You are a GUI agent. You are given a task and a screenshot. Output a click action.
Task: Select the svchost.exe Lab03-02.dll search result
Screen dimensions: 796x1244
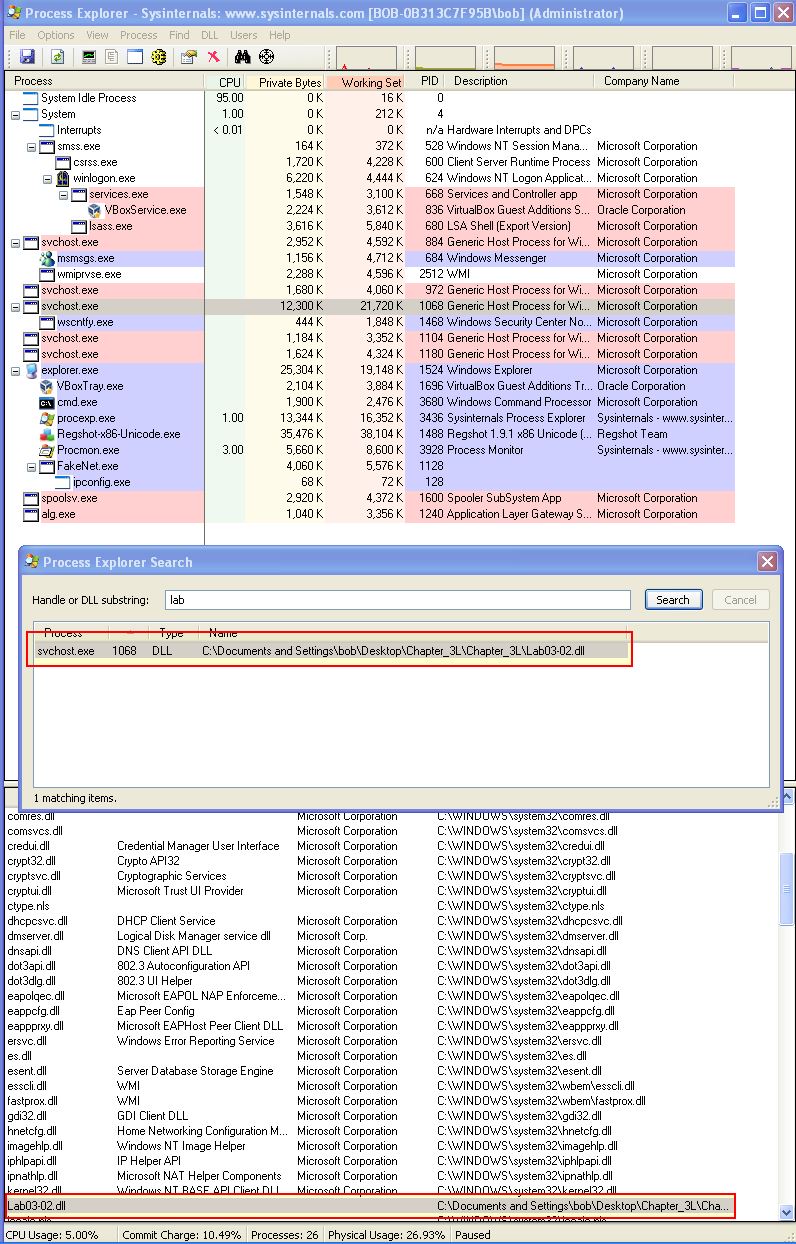(330, 651)
